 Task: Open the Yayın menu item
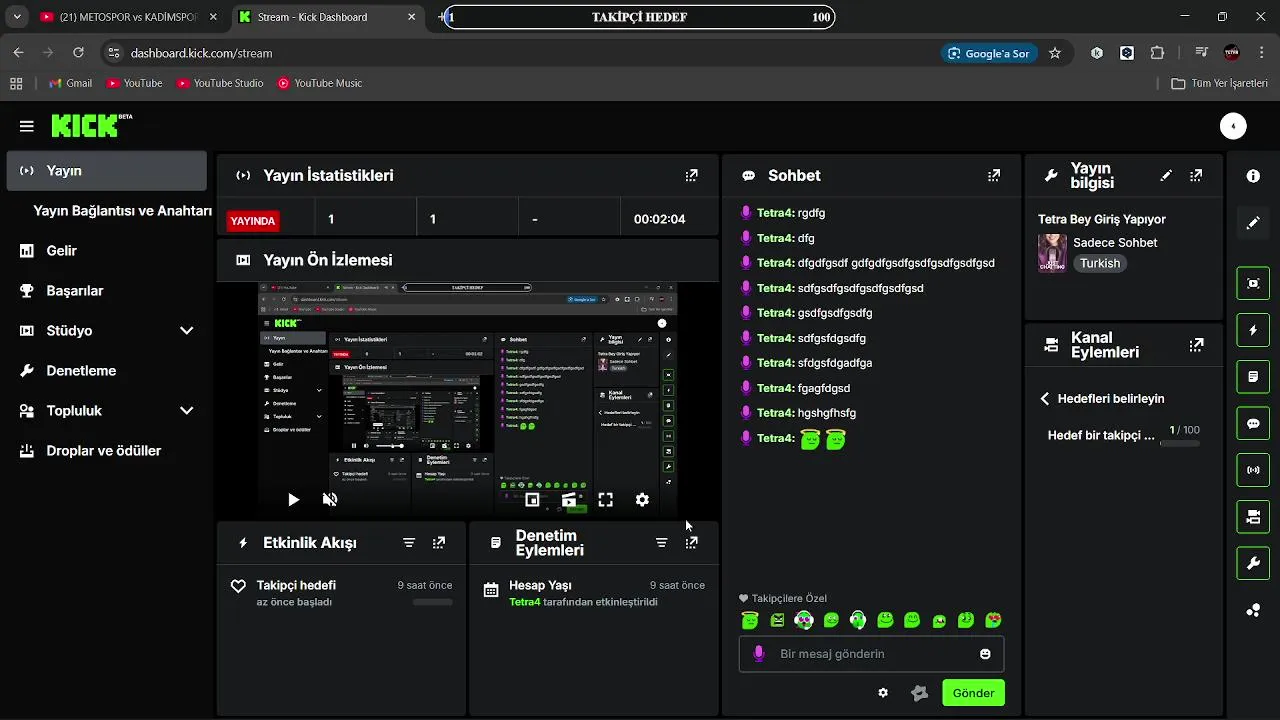[x=106, y=171]
